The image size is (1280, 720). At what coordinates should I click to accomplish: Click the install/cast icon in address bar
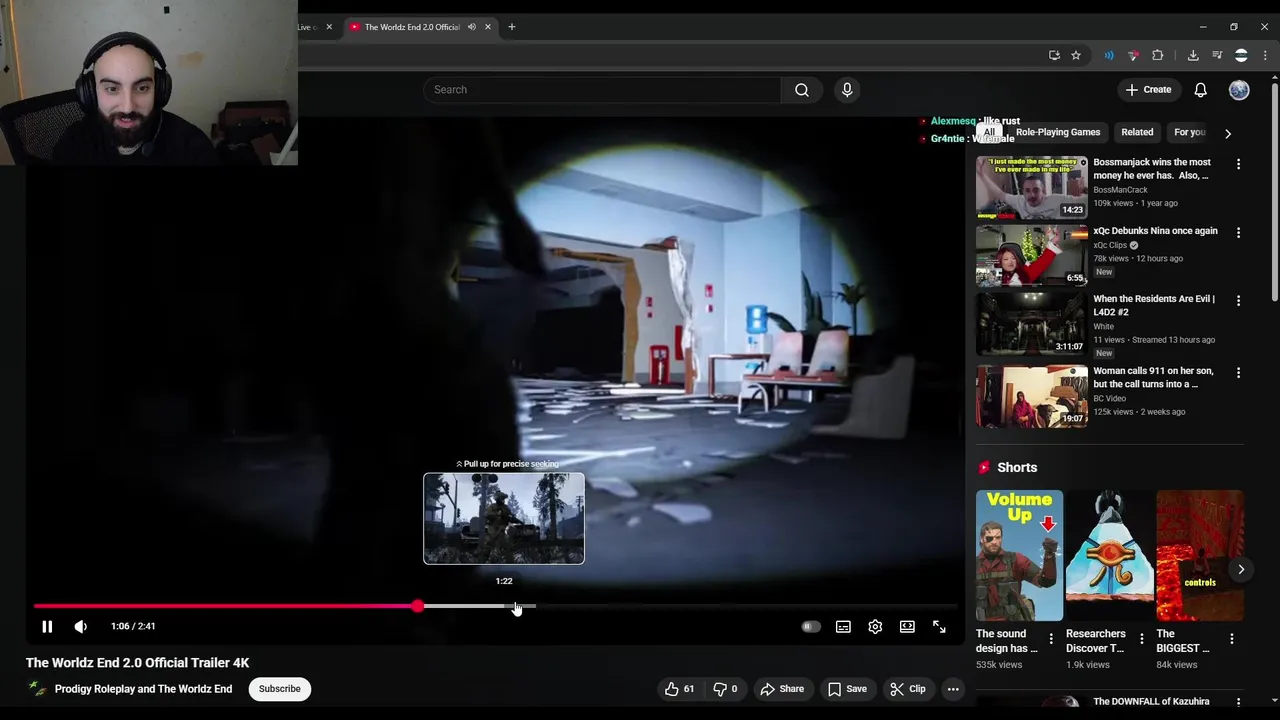pos(1054,55)
